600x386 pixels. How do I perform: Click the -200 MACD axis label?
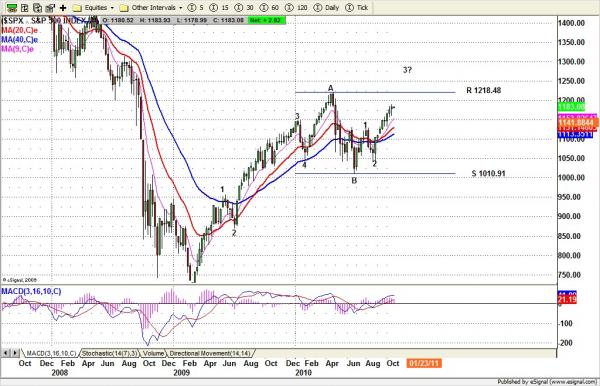point(565,343)
